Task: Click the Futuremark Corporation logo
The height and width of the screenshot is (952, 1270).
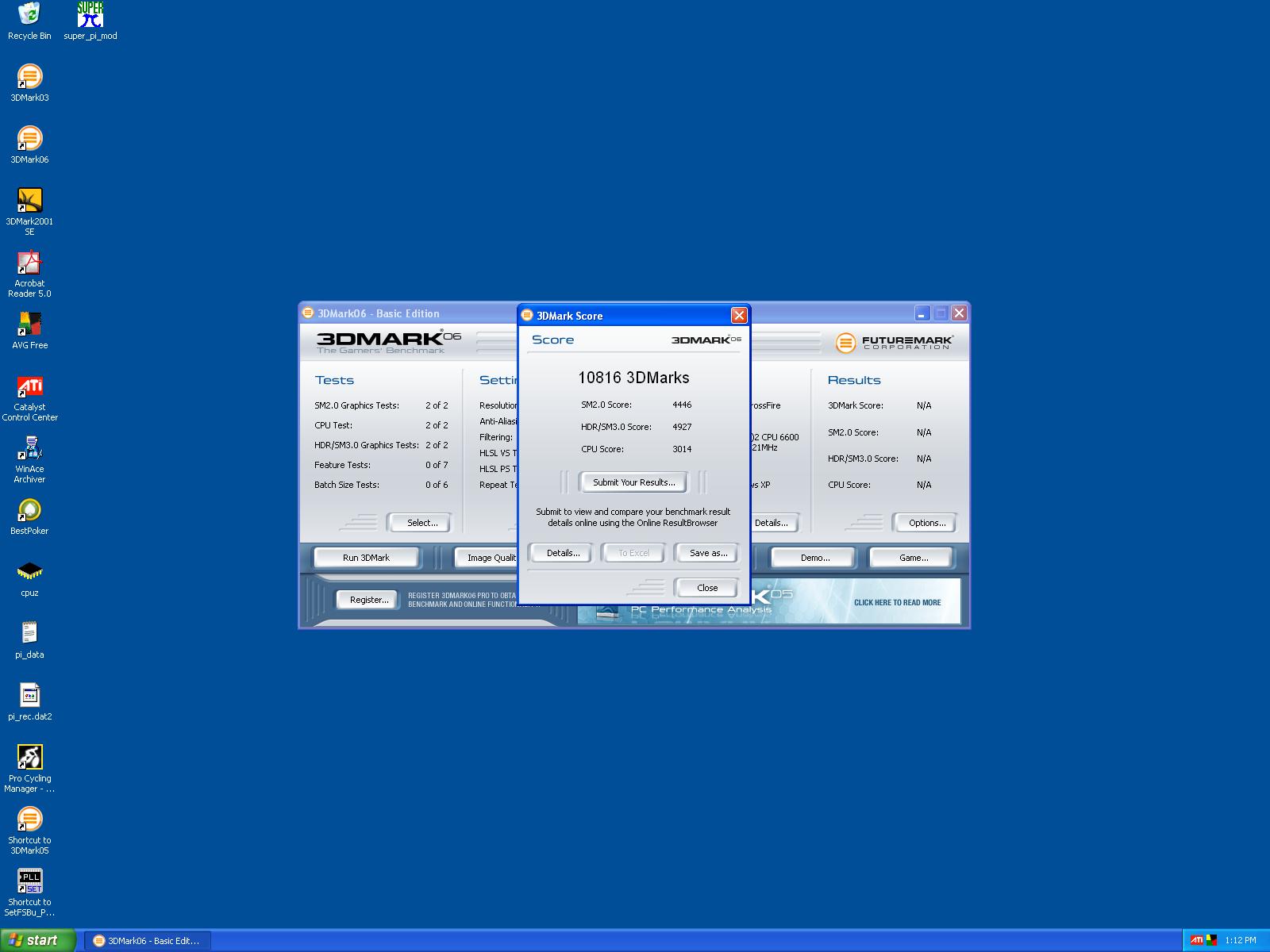Action: (894, 343)
